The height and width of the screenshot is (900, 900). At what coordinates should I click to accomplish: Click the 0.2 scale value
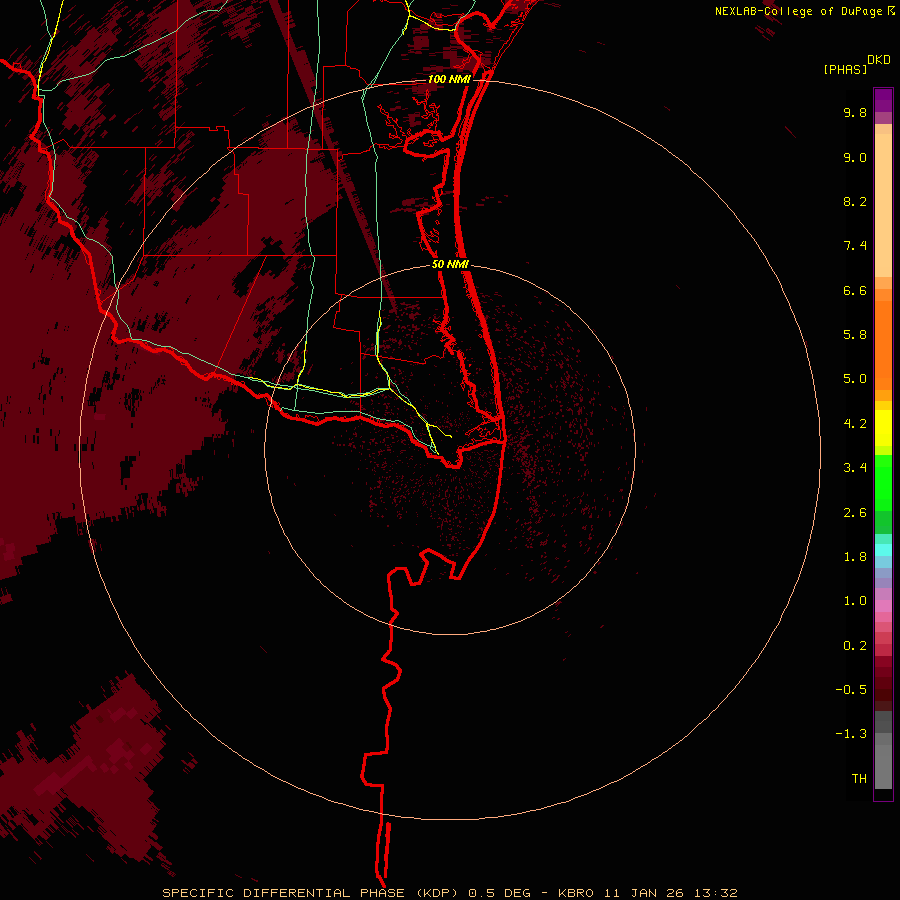pyautogui.click(x=855, y=646)
